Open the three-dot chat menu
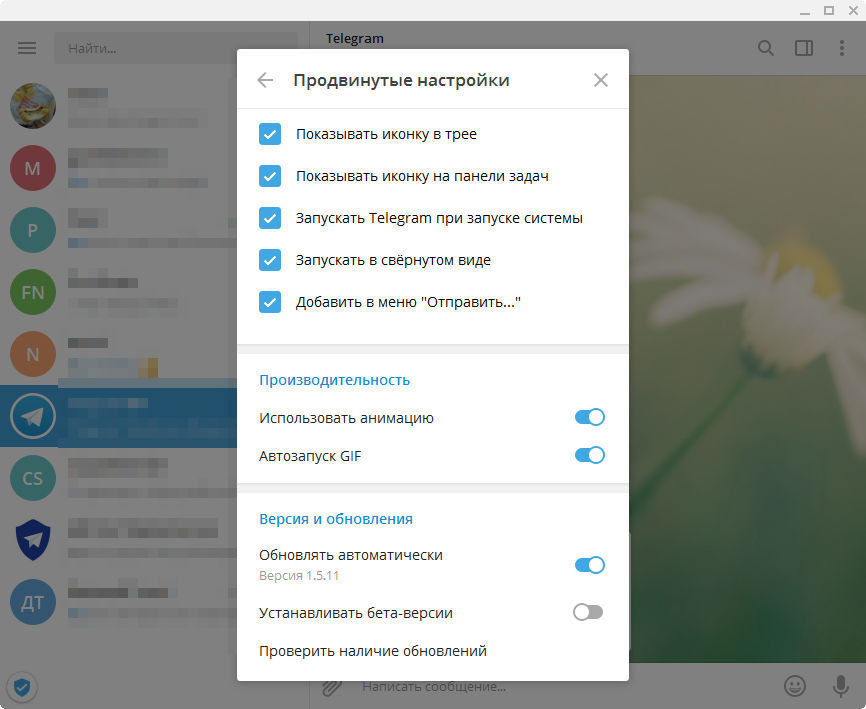The height and width of the screenshot is (709, 866). coord(842,48)
